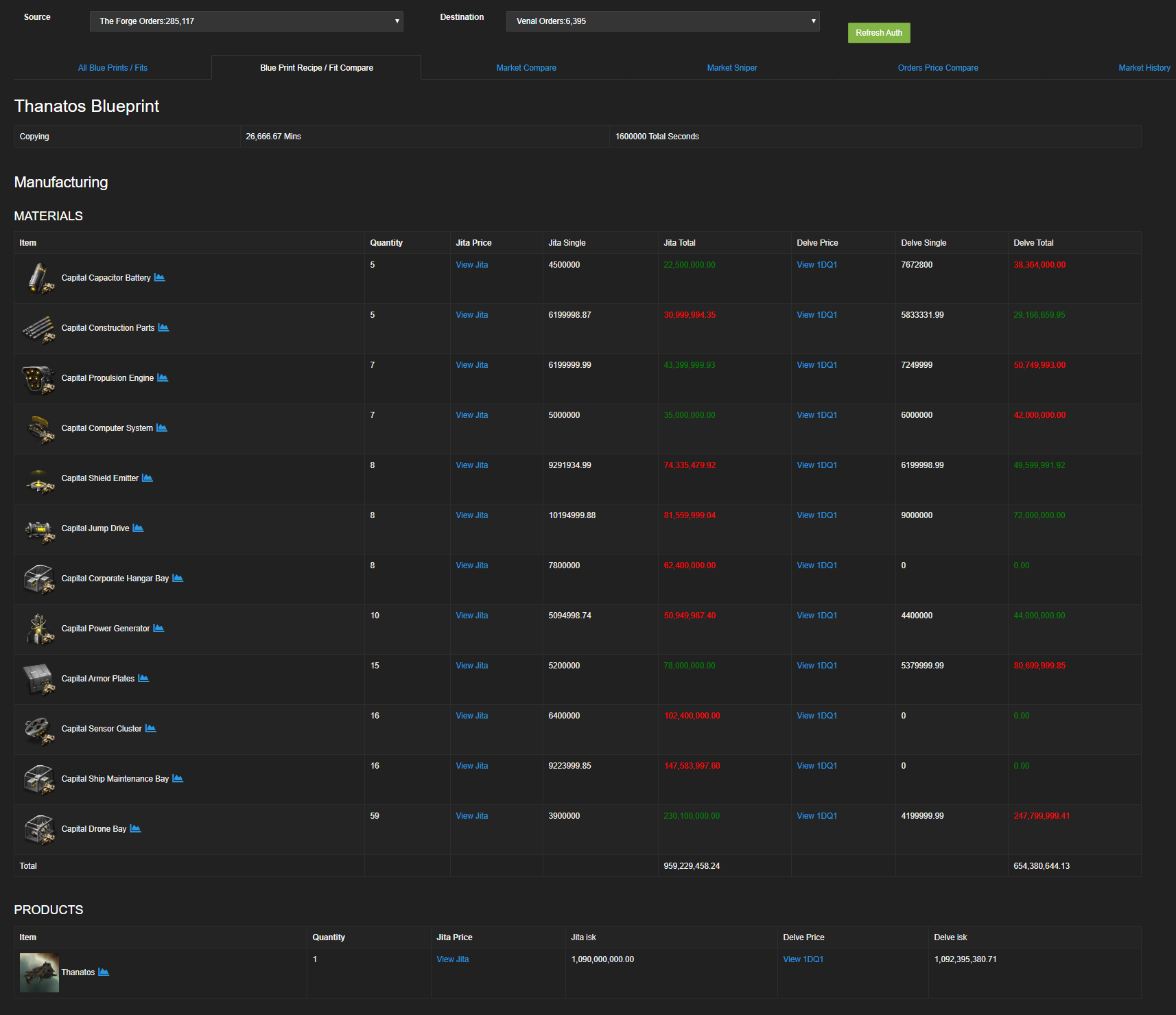This screenshot has height=1015, width=1176.
Task: Click View Jita for Capital Capacitor Battery
Action: 472,265
